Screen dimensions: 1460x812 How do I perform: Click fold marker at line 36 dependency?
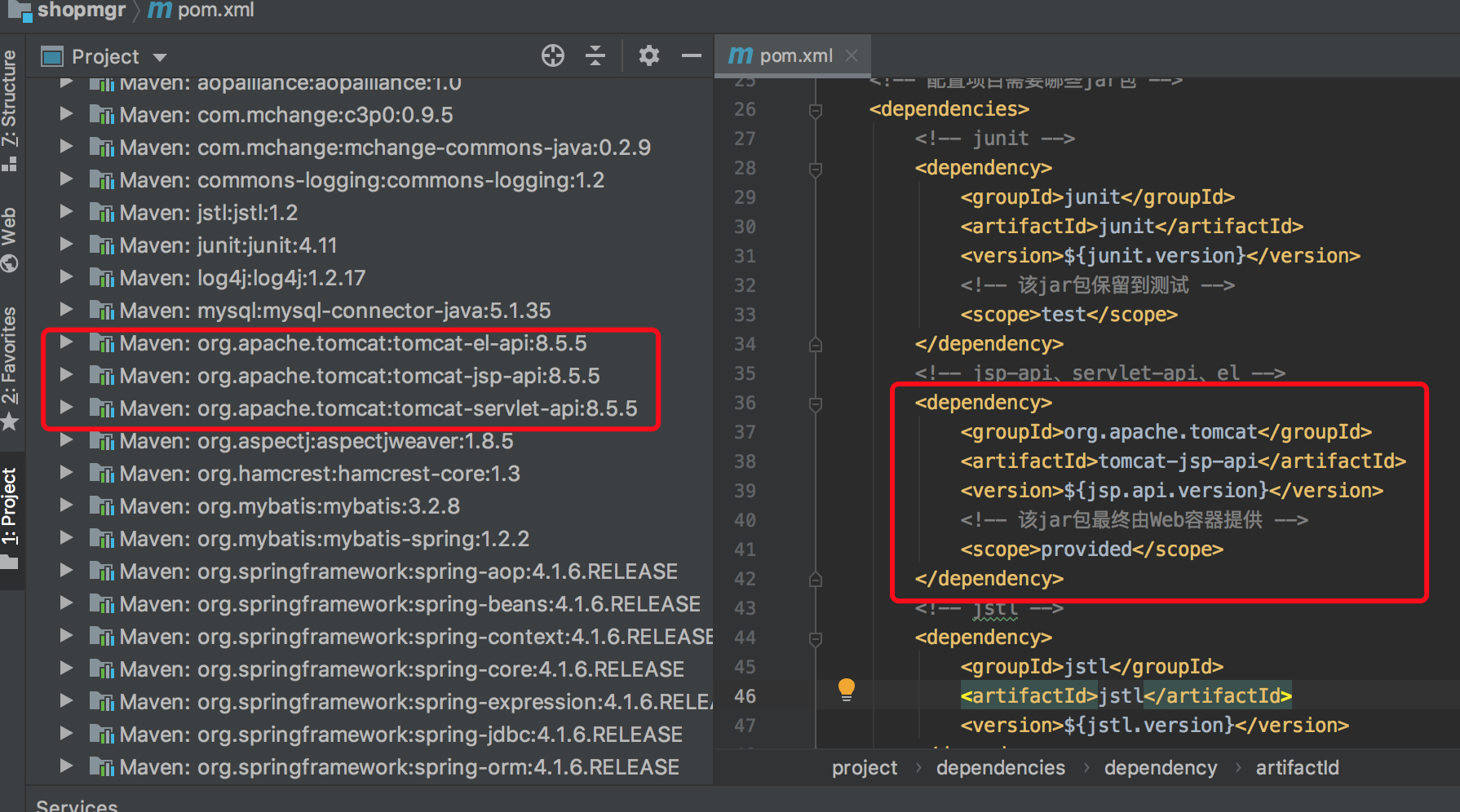coord(815,404)
